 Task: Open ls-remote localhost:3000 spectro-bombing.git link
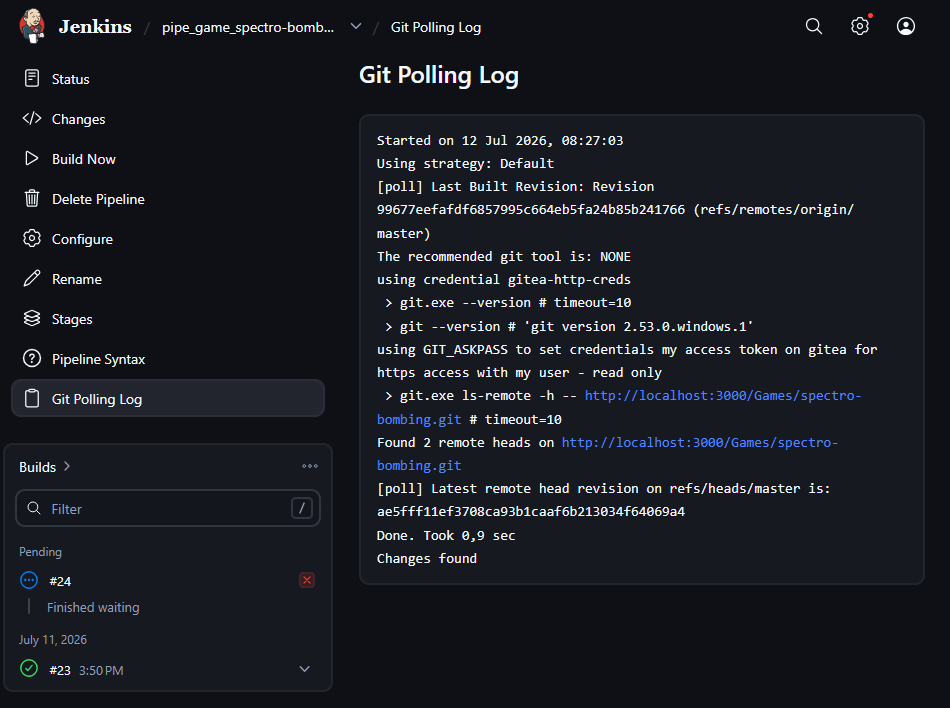click(x=722, y=395)
